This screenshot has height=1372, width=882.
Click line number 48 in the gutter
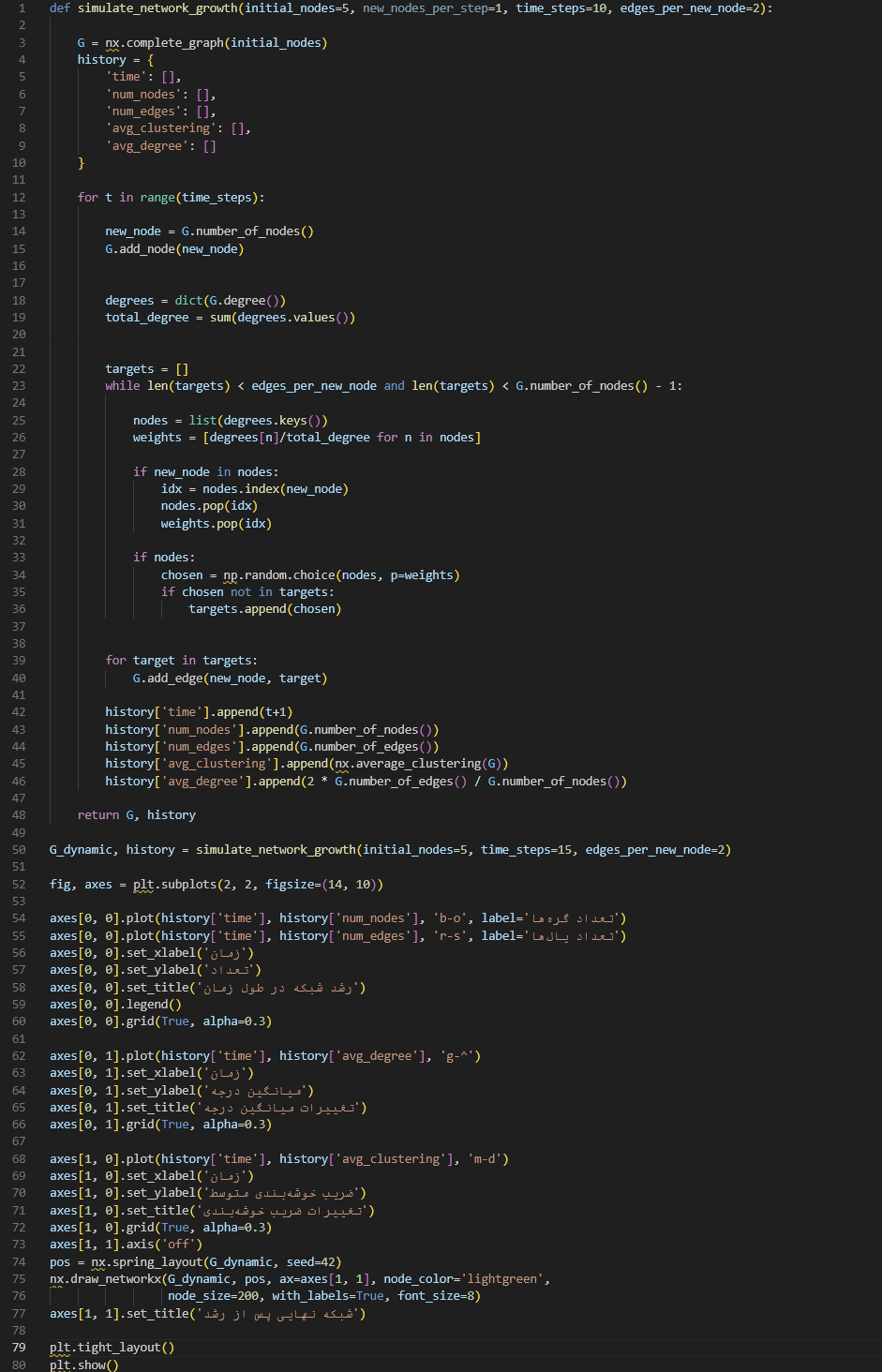[19, 815]
